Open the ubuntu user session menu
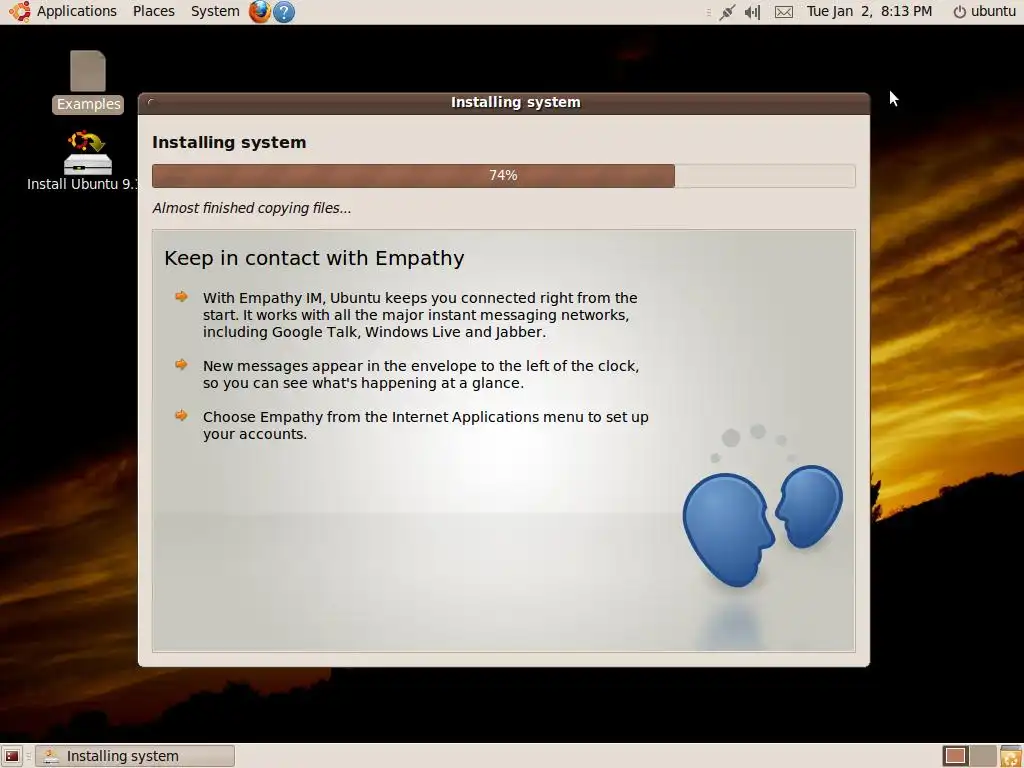The height and width of the screenshot is (768, 1024). [x=984, y=11]
